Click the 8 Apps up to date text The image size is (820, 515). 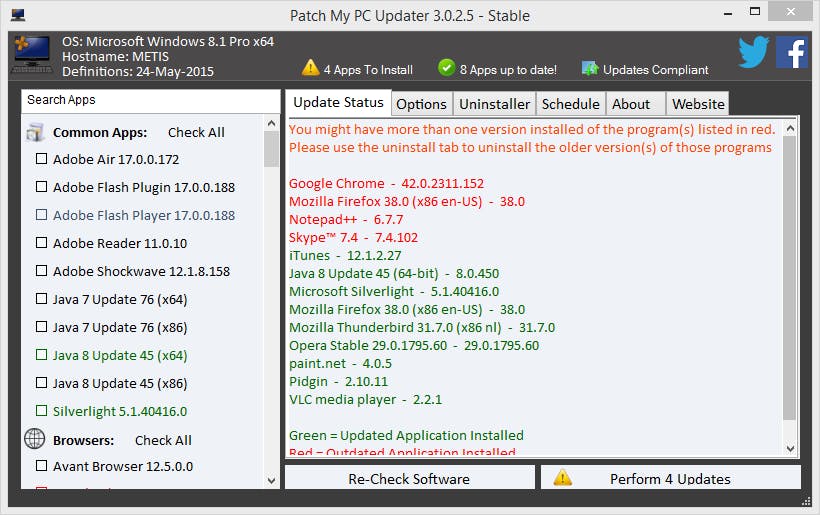508,70
